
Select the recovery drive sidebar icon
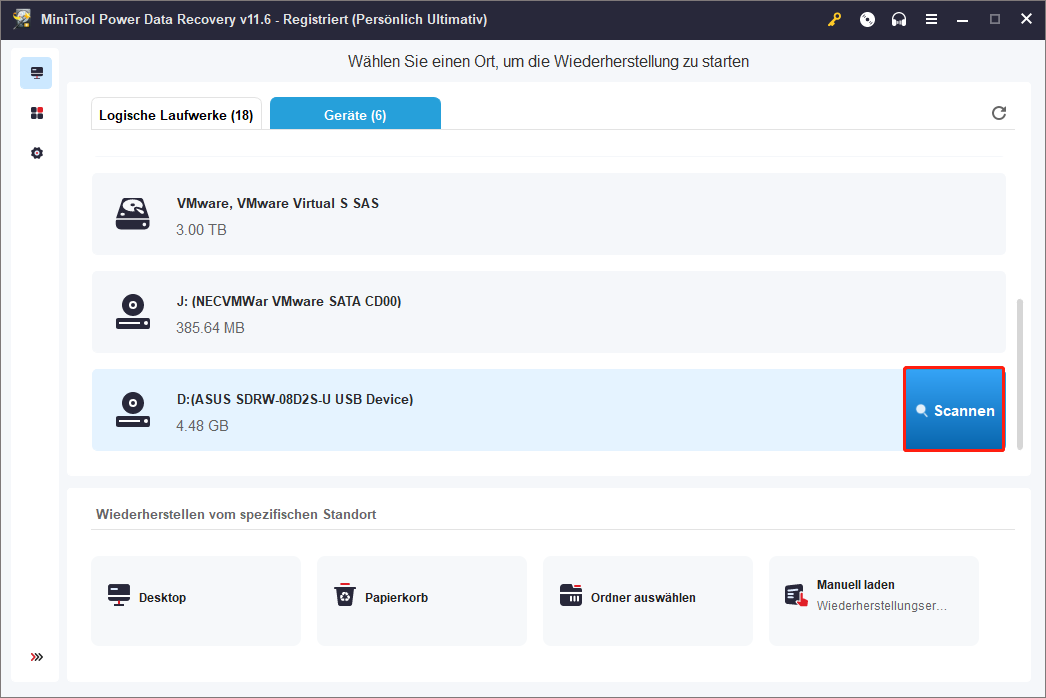(37, 73)
